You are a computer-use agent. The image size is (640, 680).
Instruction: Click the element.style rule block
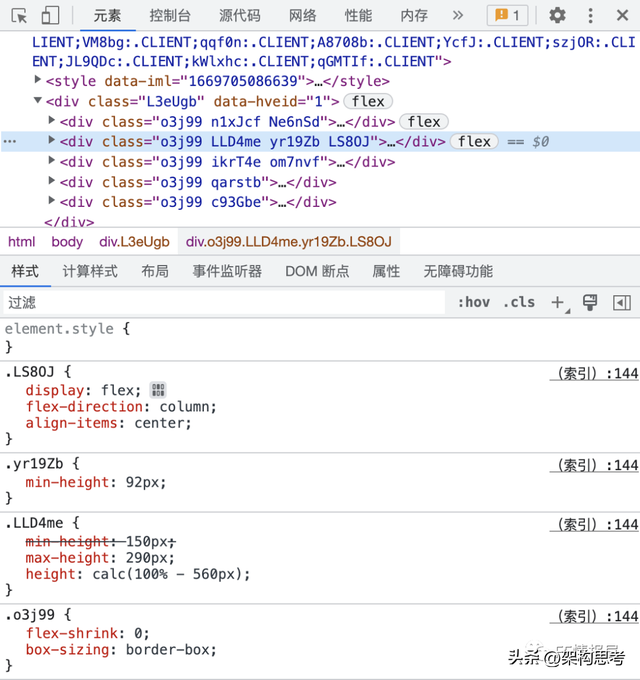tap(320, 337)
